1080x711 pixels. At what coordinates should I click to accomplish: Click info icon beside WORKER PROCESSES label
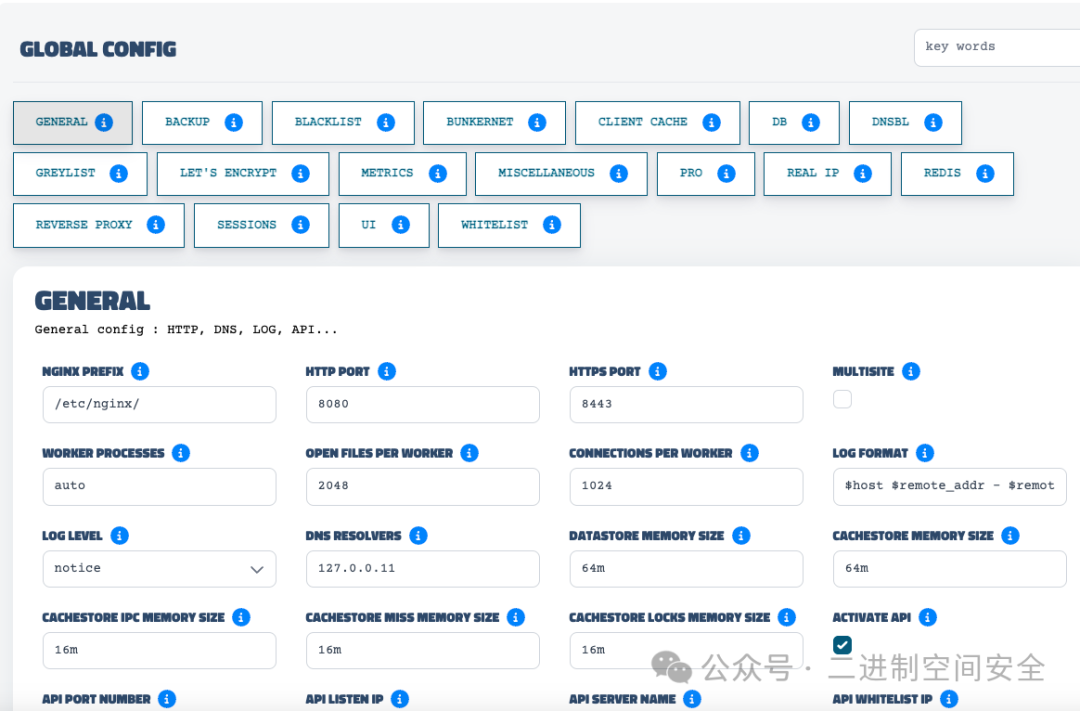[x=181, y=453]
